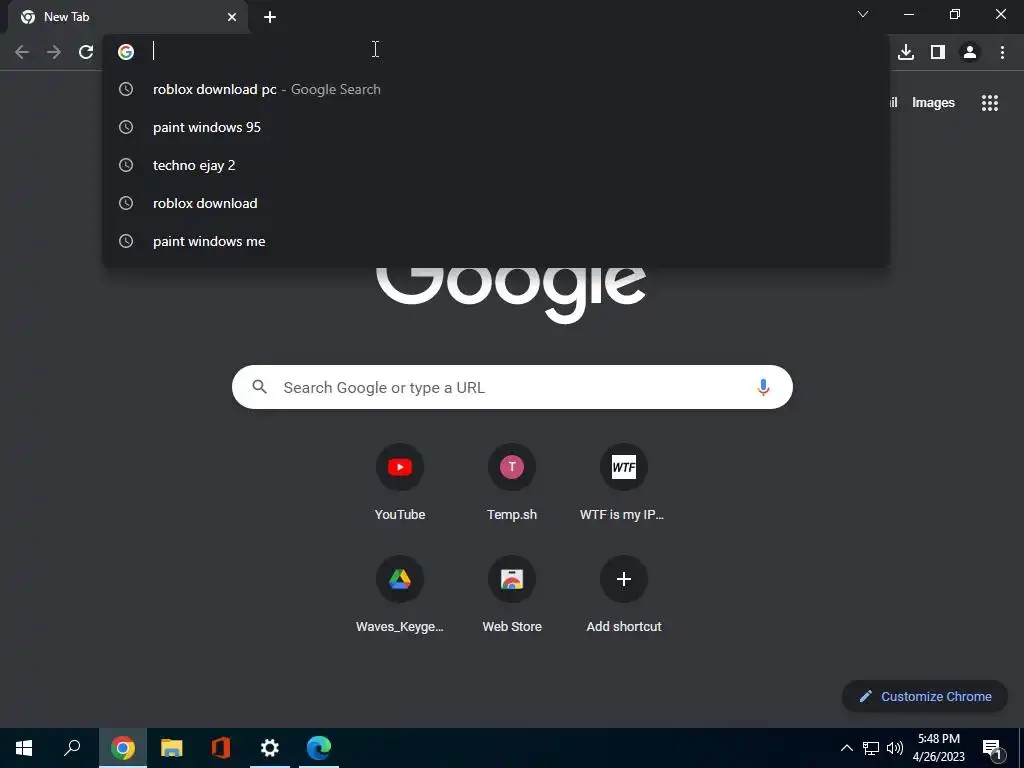Open the Chrome downloads icon
The width and height of the screenshot is (1024, 768).
click(x=906, y=52)
